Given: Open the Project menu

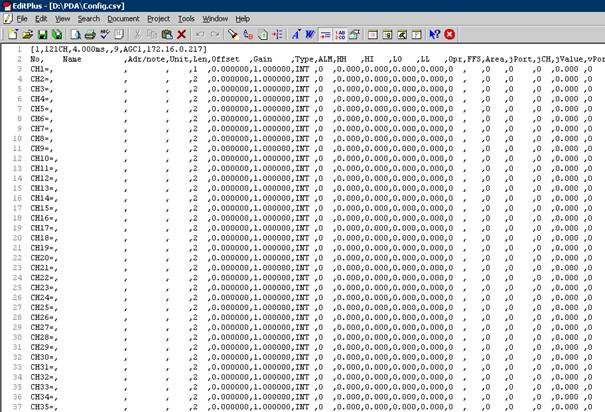Looking at the screenshot, I should coord(158,19).
